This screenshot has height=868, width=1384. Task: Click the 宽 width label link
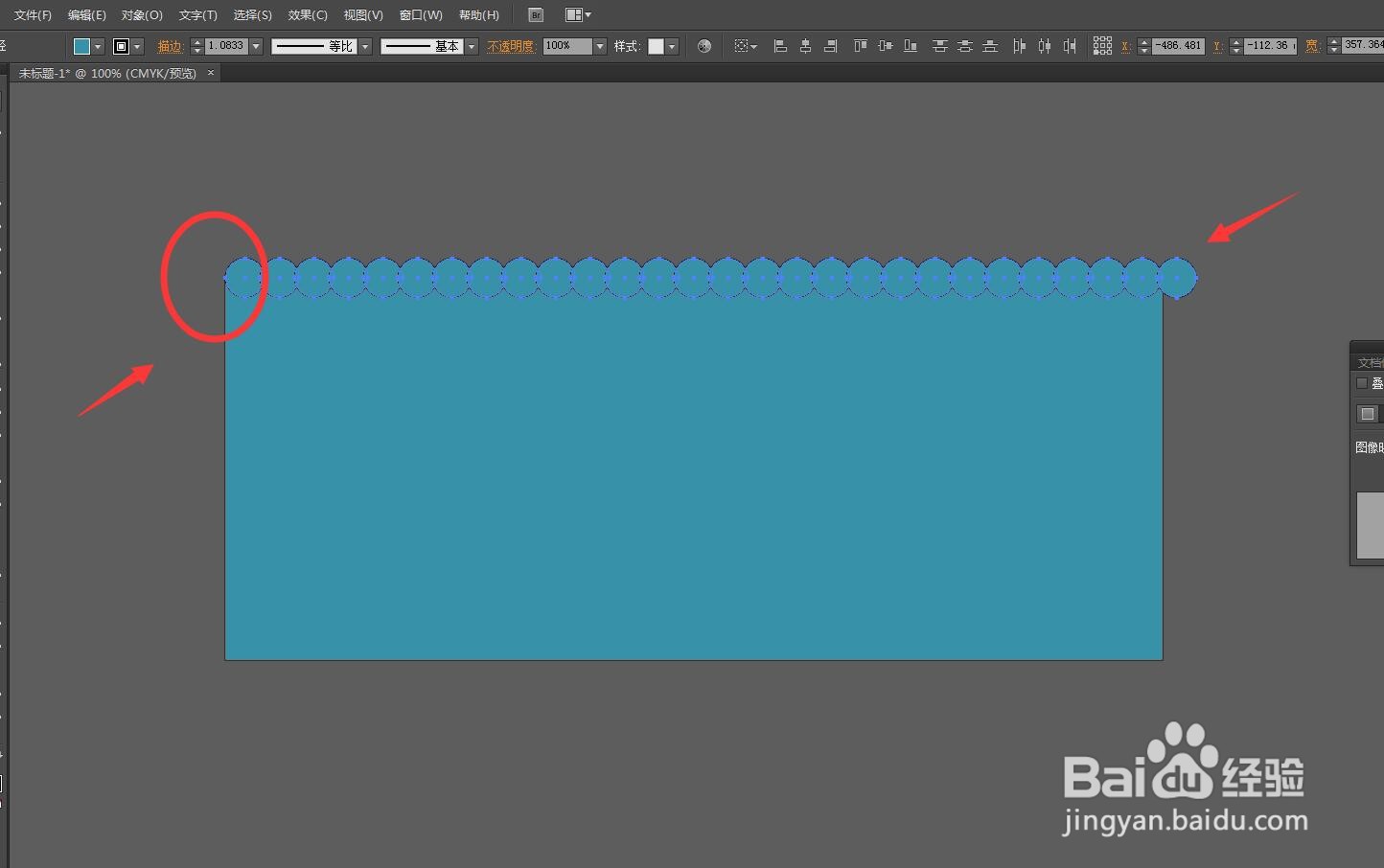pos(1312,46)
